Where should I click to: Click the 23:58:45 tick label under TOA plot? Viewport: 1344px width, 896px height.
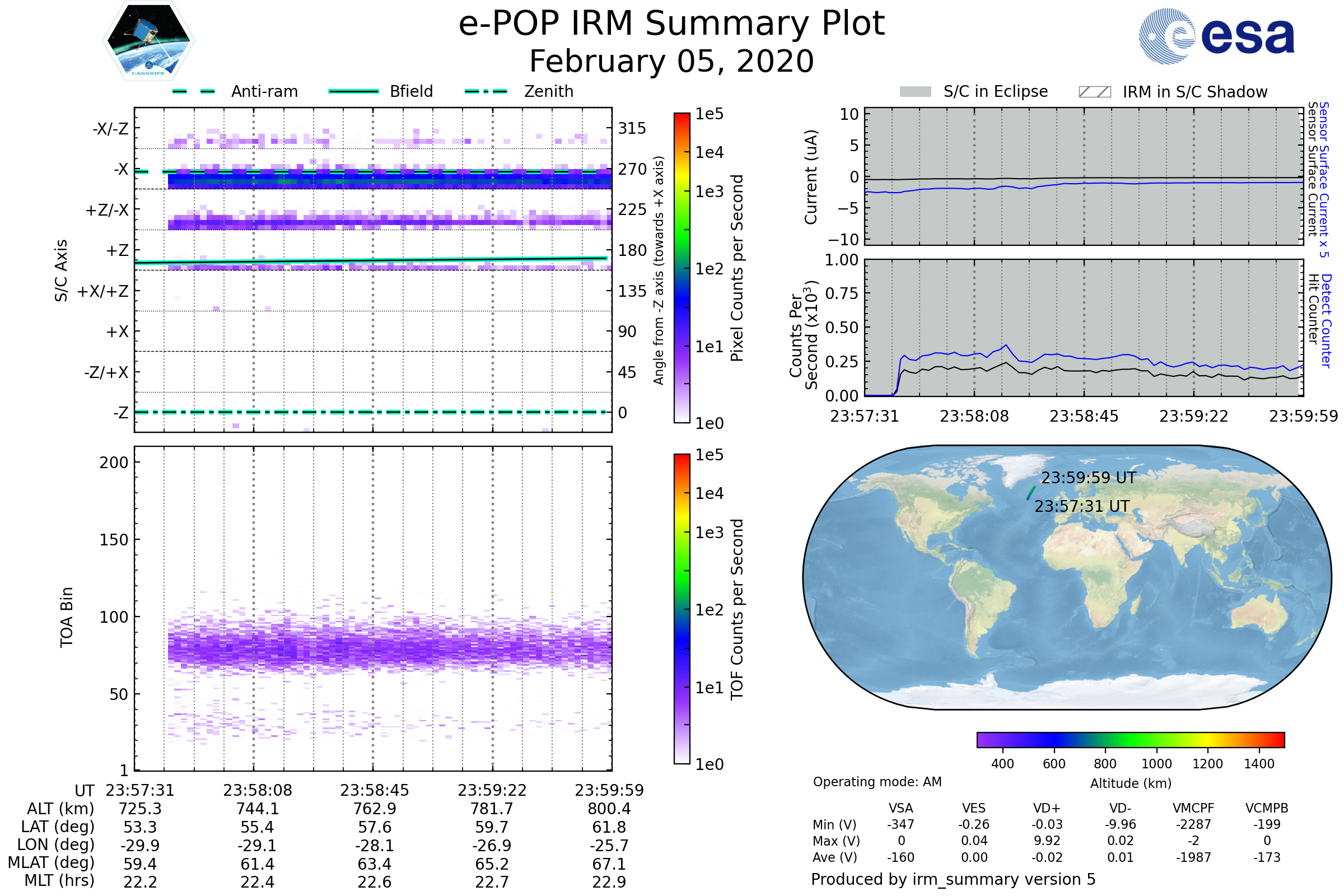(374, 790)
